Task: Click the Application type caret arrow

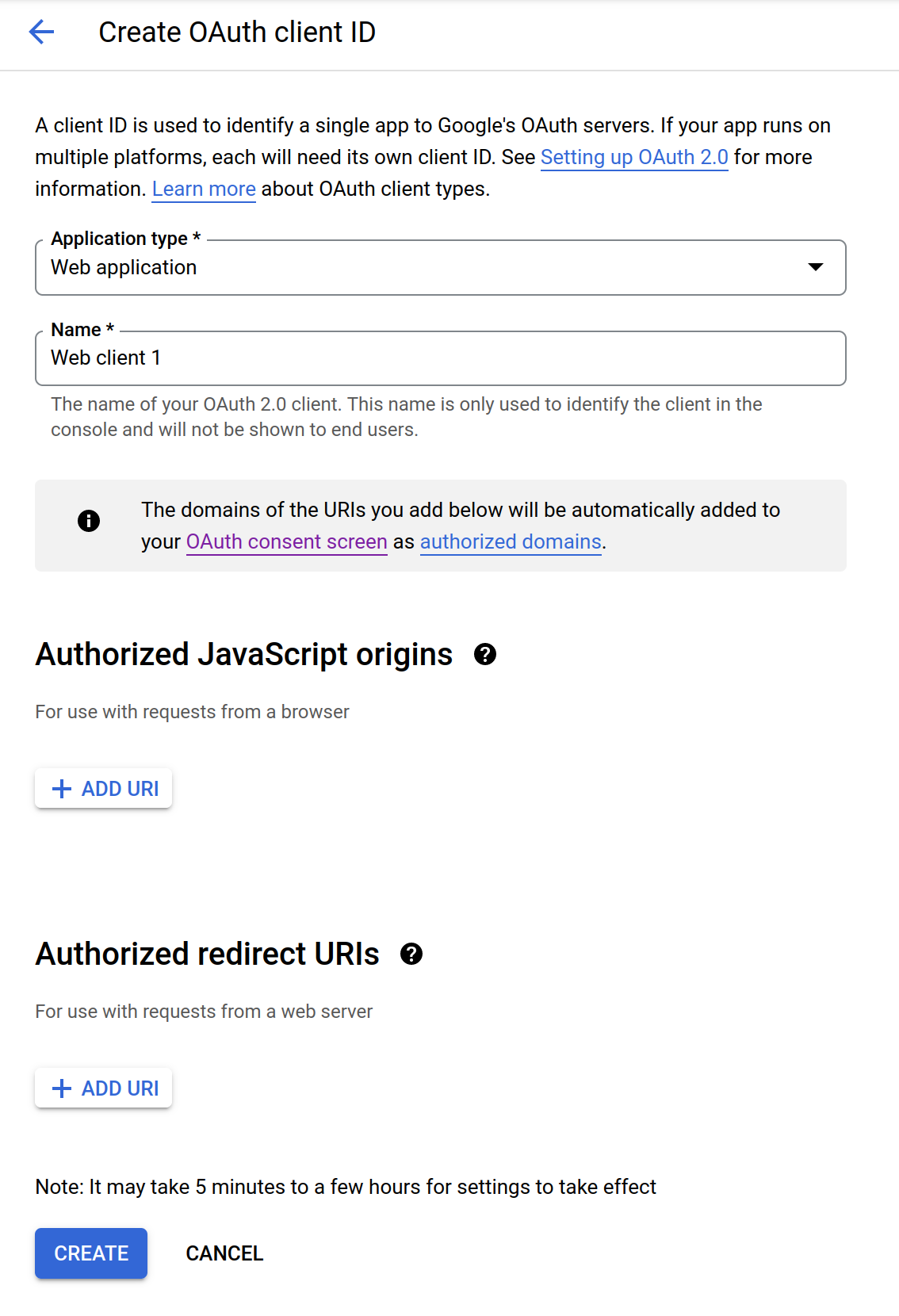Action: click(x=815, y=267)
